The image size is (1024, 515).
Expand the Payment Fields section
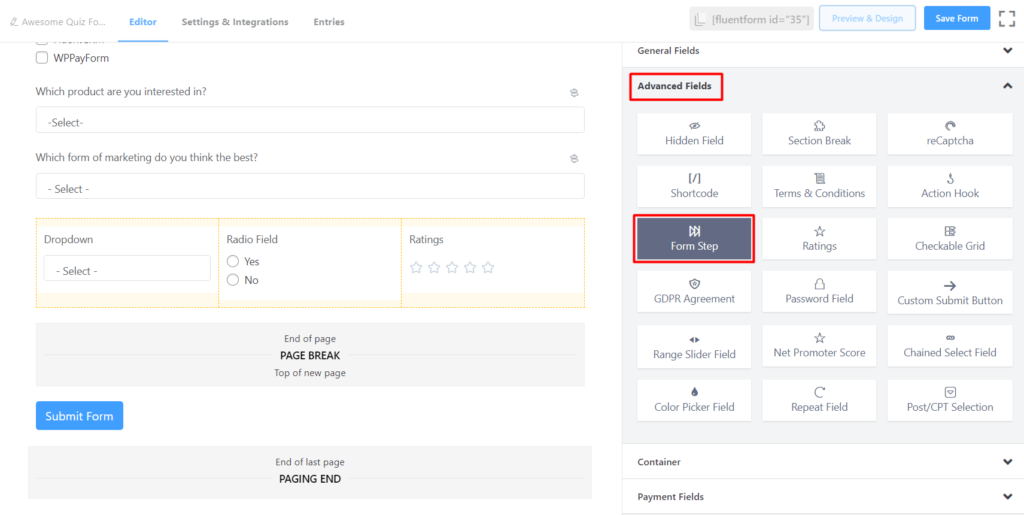pyautogui.click(x=822, y=496)
